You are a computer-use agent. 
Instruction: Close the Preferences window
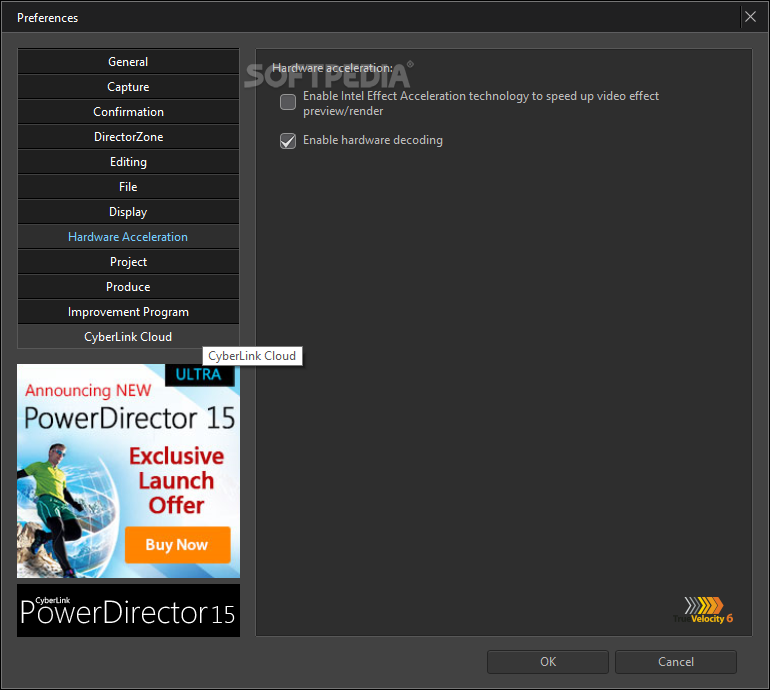750,17
